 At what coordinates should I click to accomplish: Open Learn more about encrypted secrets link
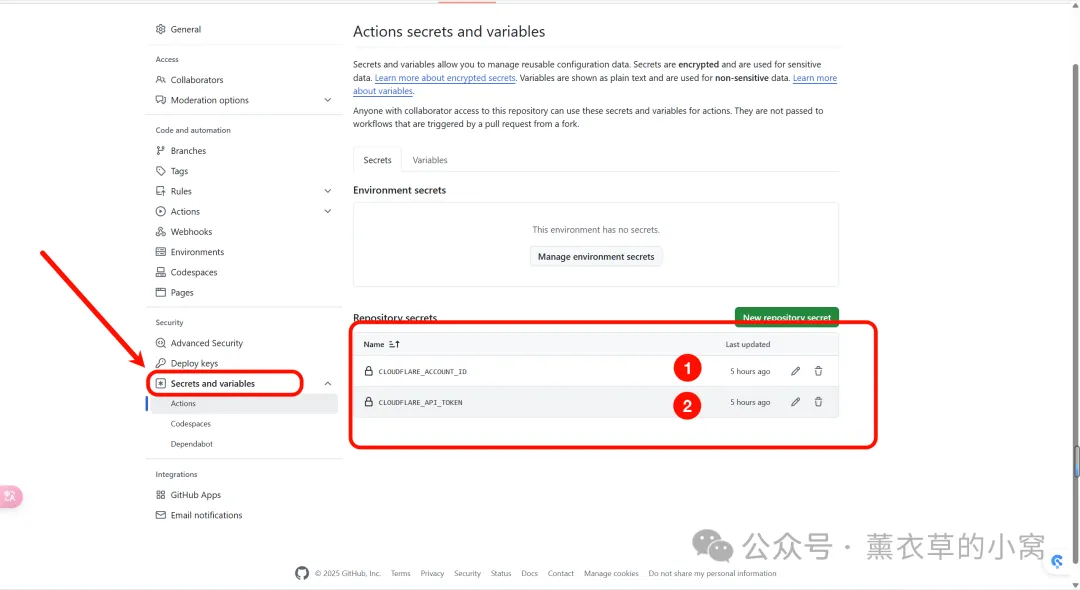tap(445, 78)
